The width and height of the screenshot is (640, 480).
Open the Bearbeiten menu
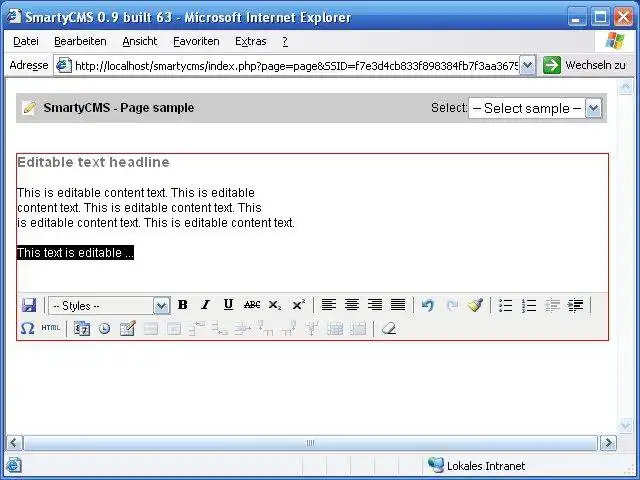pyautogui.click(x=80, y=41)
